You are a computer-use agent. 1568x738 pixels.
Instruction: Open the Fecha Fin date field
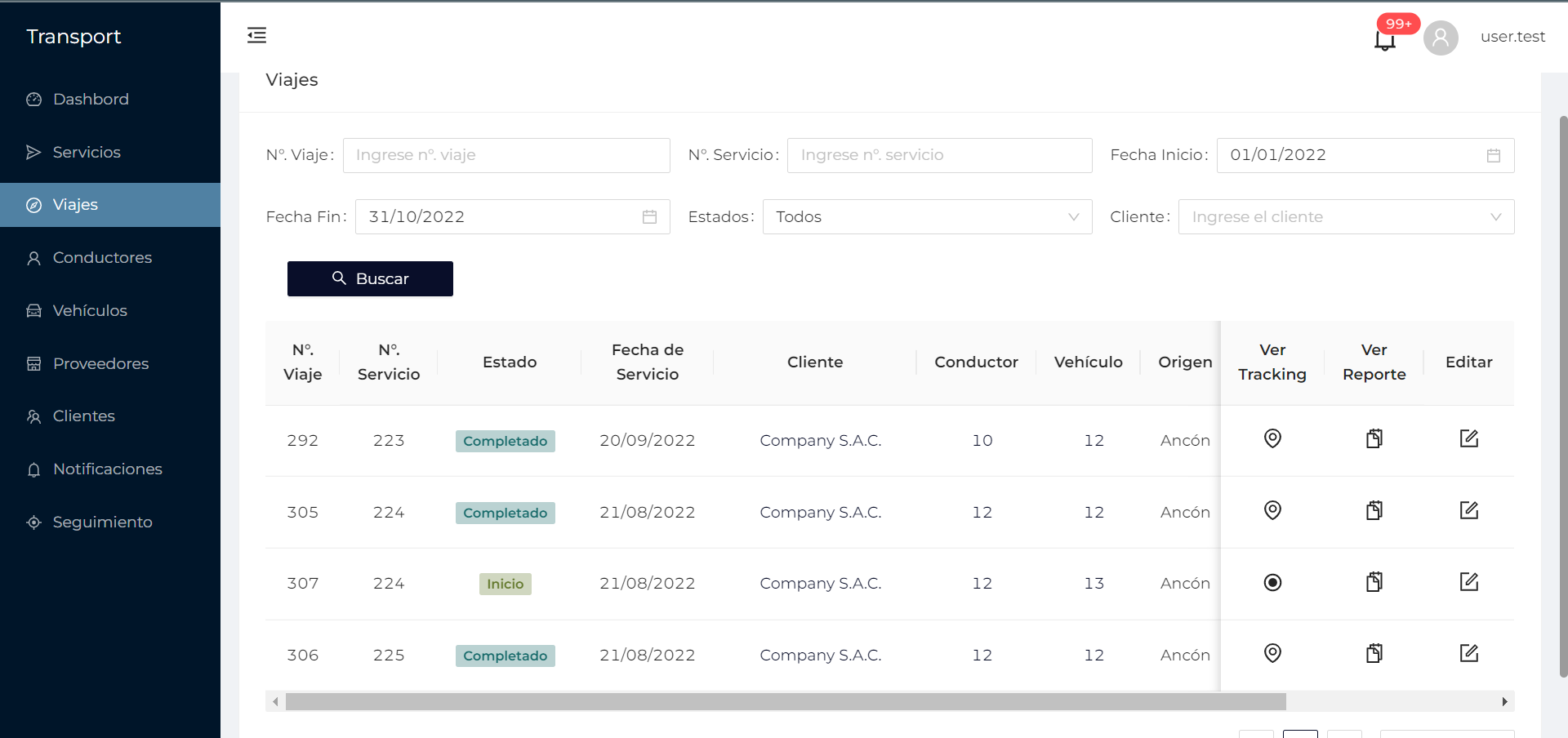pos(513,217)
